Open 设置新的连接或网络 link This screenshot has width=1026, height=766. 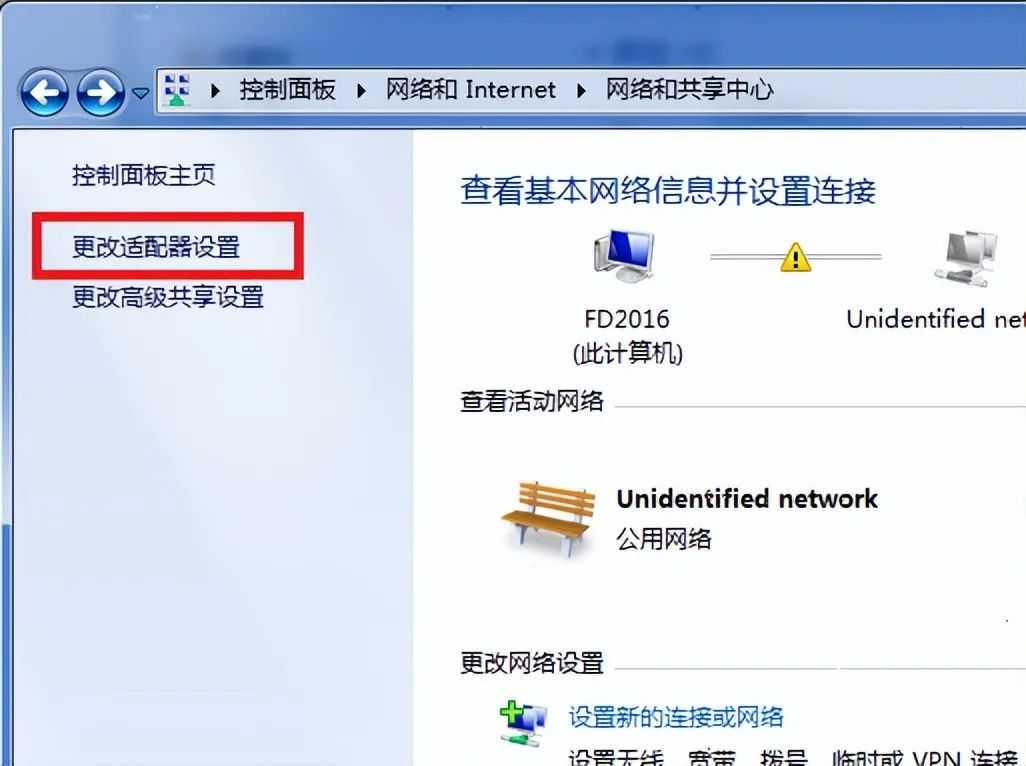pyautogui.click(x=676, y=717)
